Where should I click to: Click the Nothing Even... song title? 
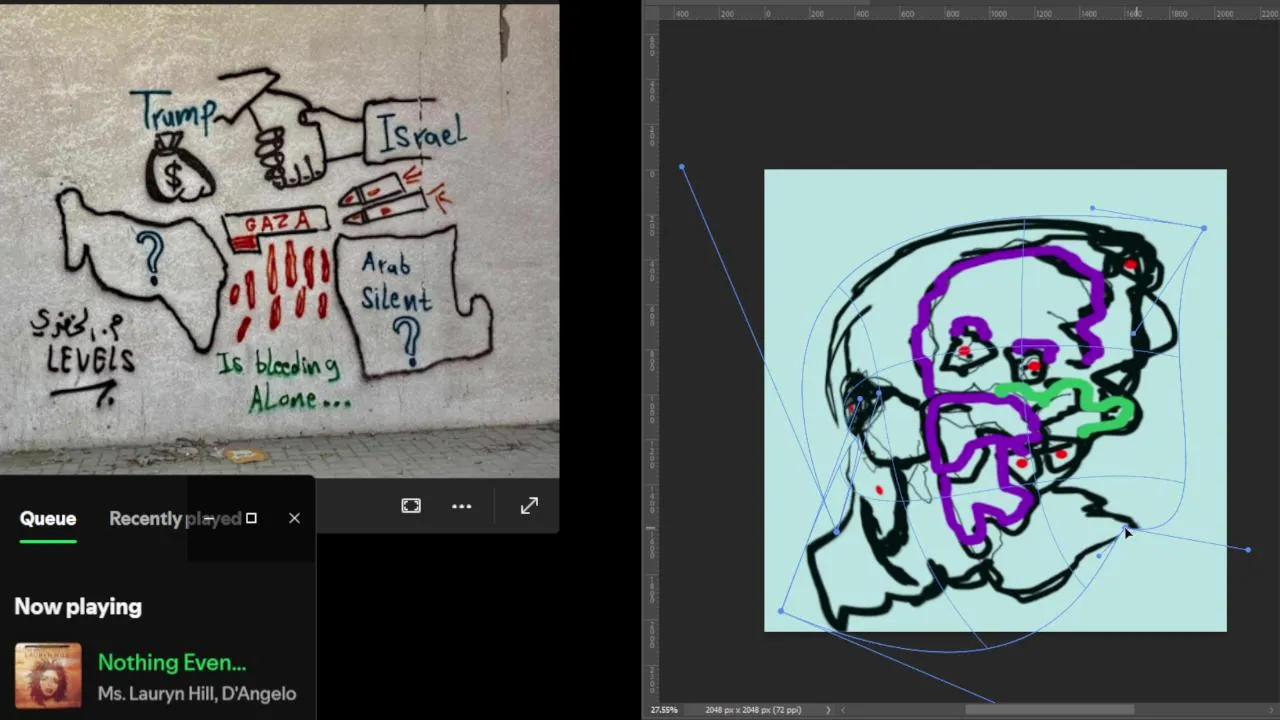point(172,662)
